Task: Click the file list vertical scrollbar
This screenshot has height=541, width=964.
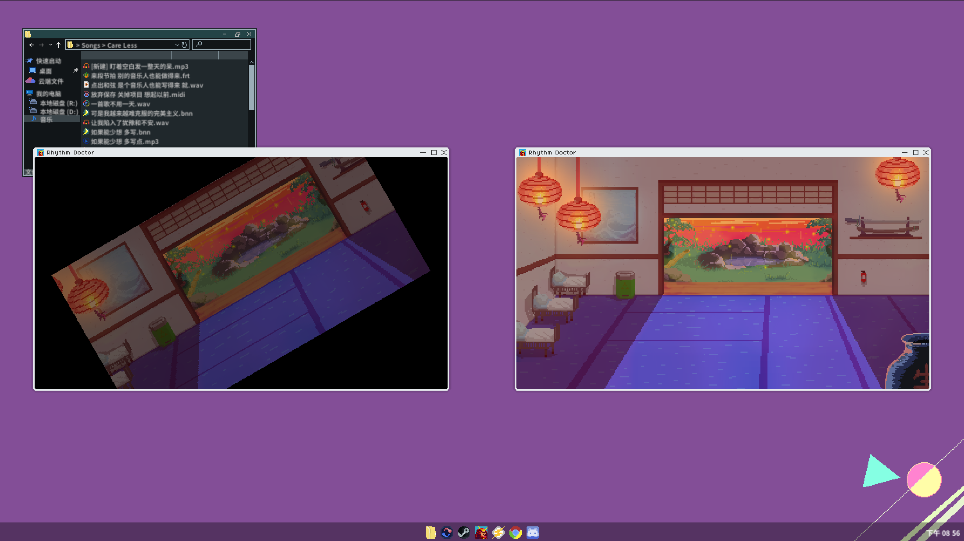Action: tap(251, 87)
